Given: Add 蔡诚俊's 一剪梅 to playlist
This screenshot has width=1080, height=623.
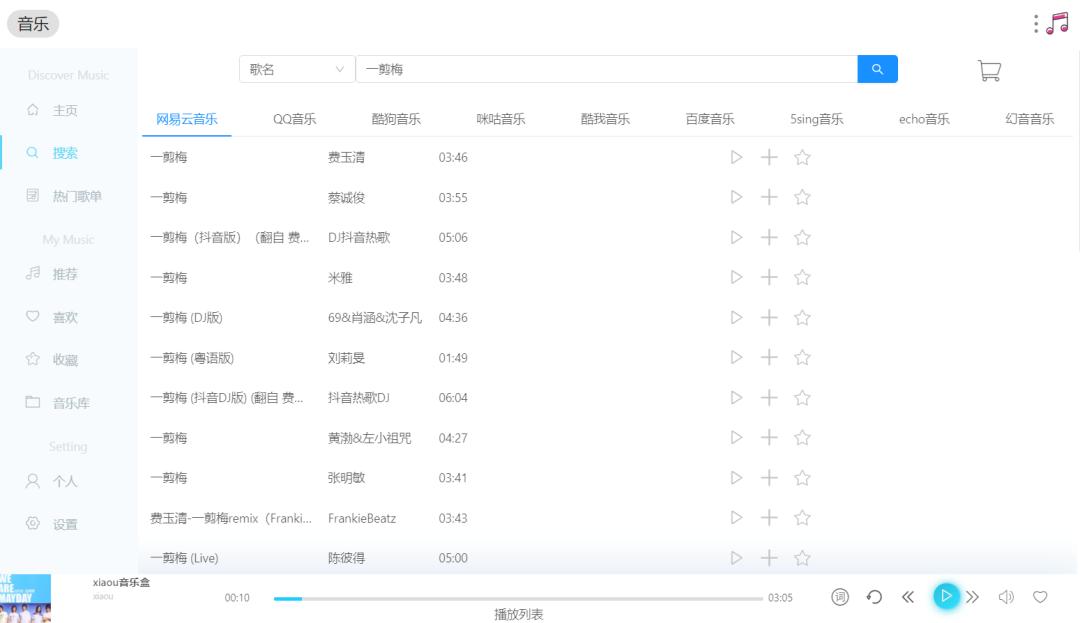Looking at the screenshot, I should (768, 197).
